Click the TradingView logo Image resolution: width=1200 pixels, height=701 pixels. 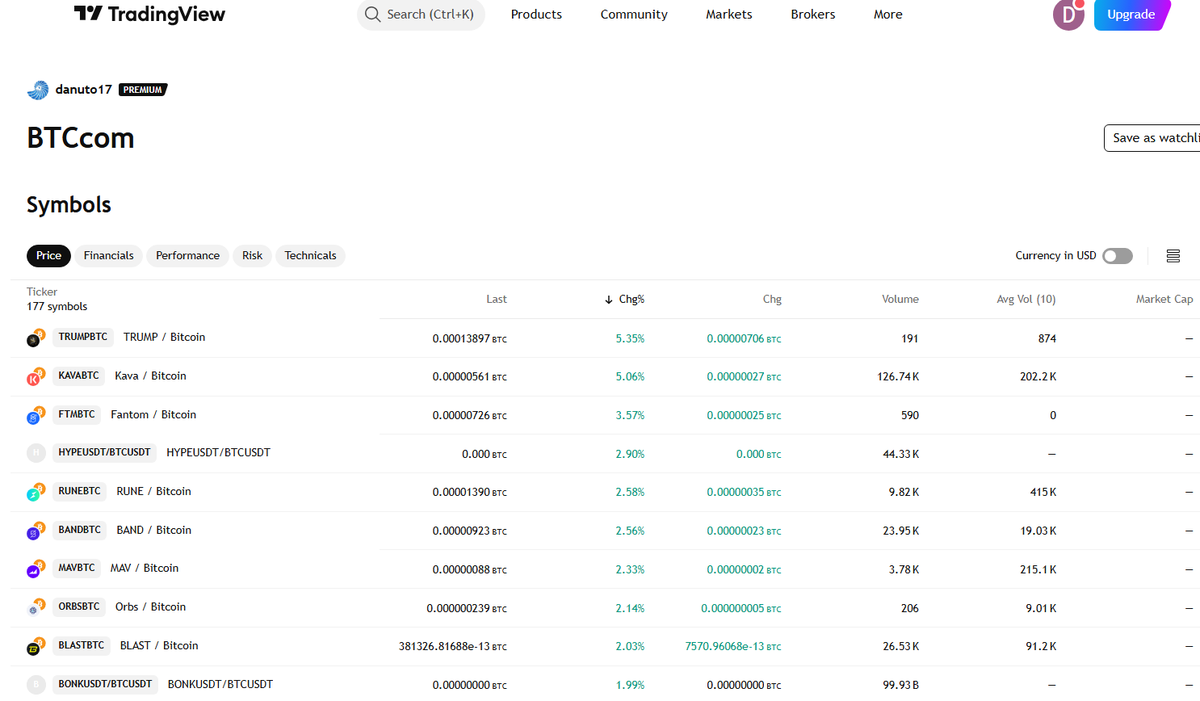[x=150, y=14]
